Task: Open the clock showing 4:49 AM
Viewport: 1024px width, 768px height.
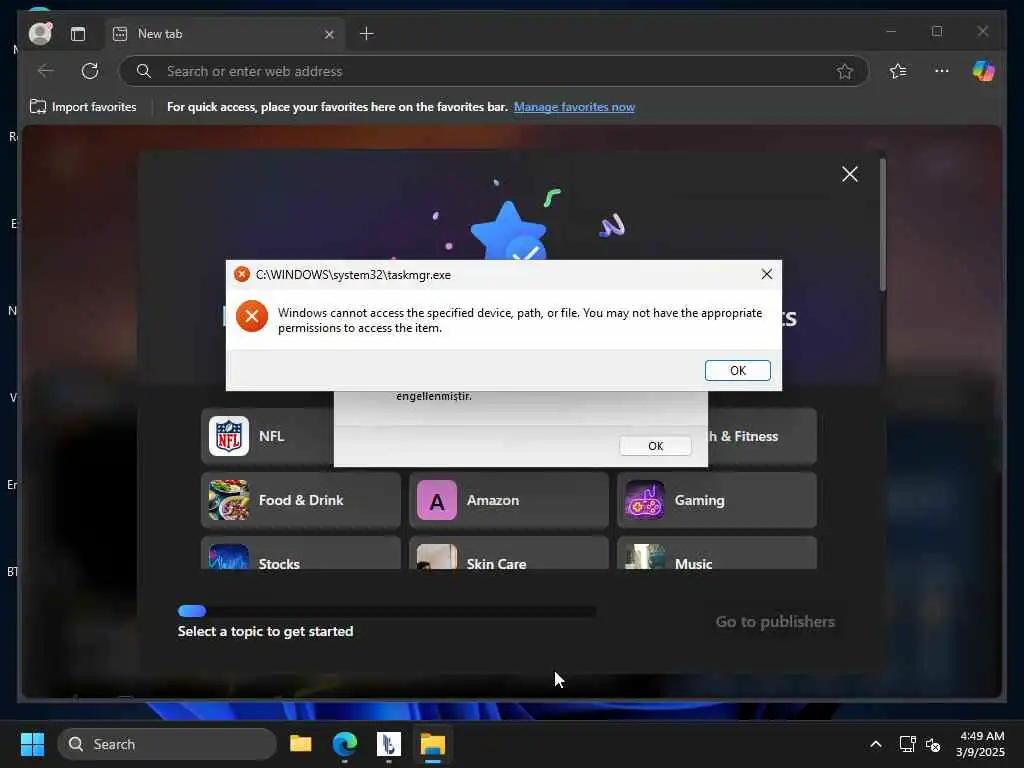Action: [x=981, y=744]
